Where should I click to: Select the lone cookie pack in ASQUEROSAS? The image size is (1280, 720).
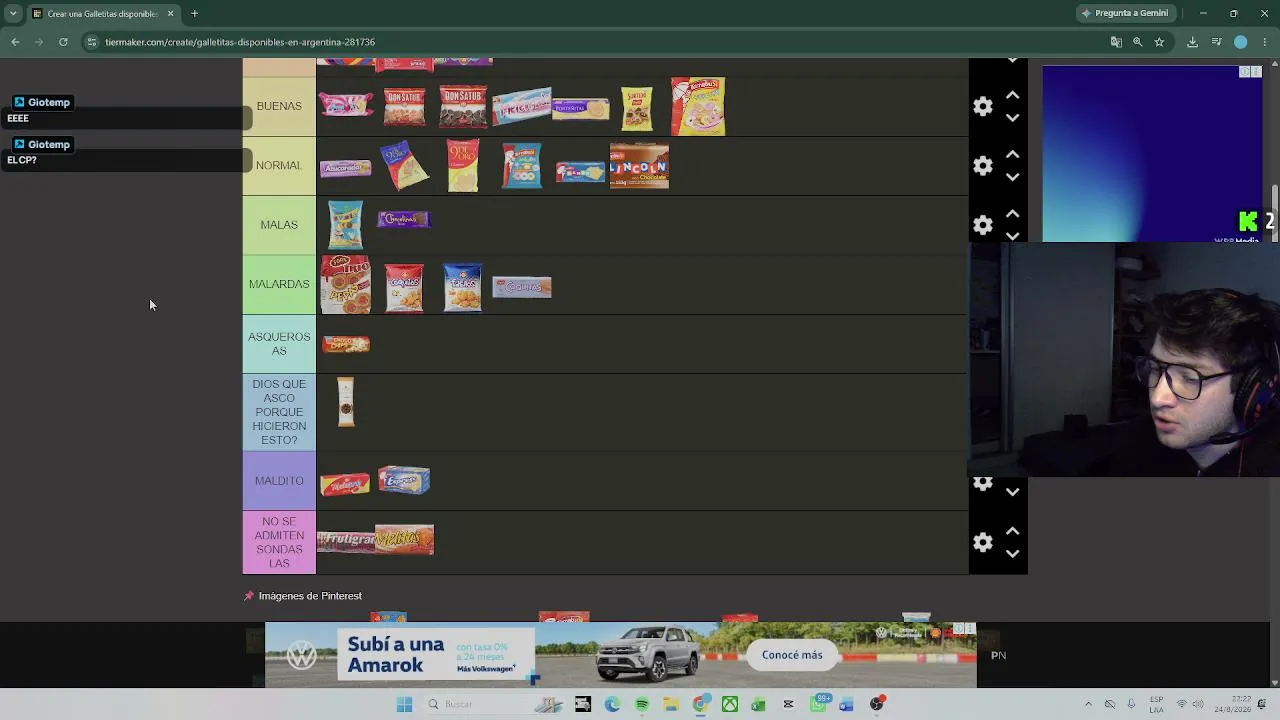pos(346,344)
